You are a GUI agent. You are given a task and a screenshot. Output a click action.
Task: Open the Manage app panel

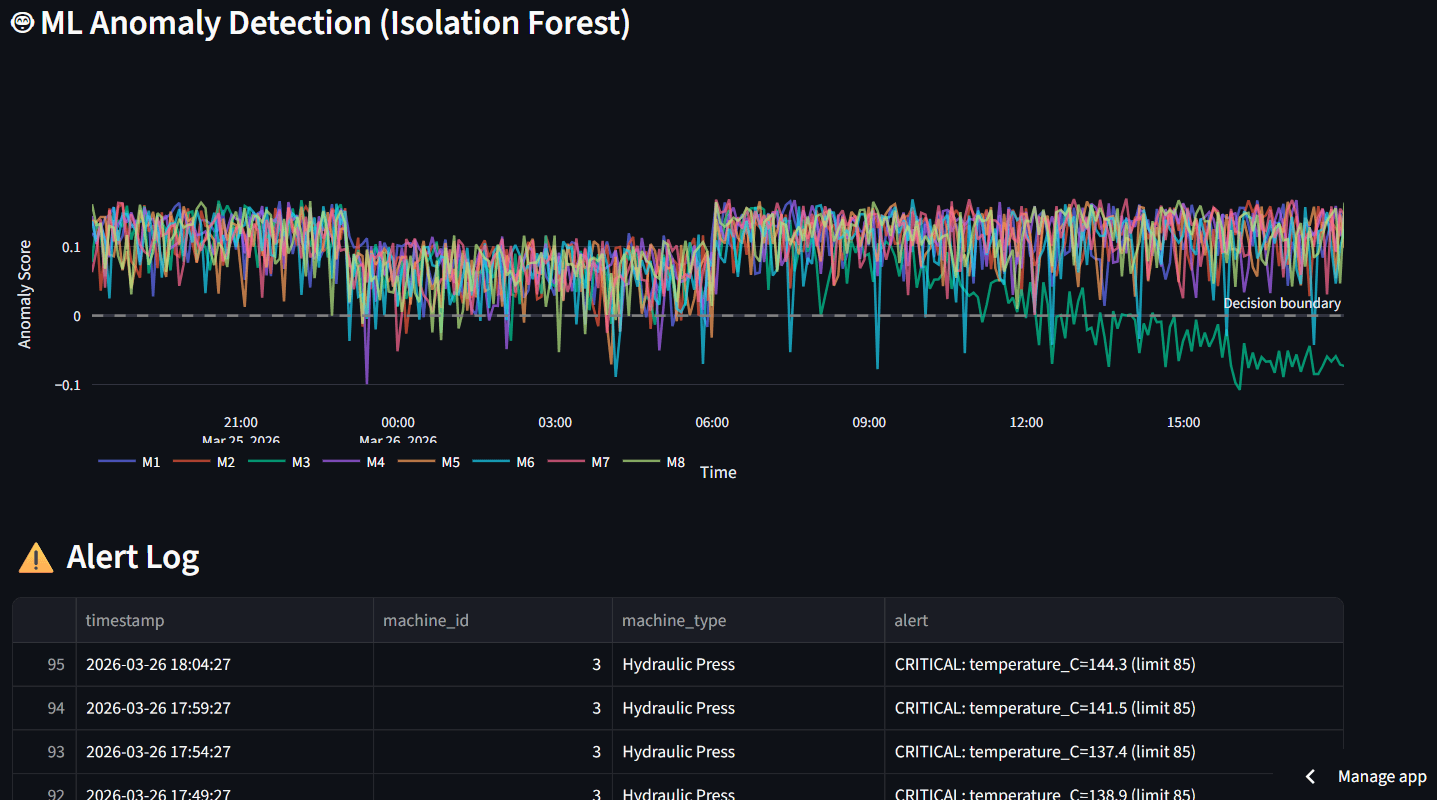(x=1382, y=777)
